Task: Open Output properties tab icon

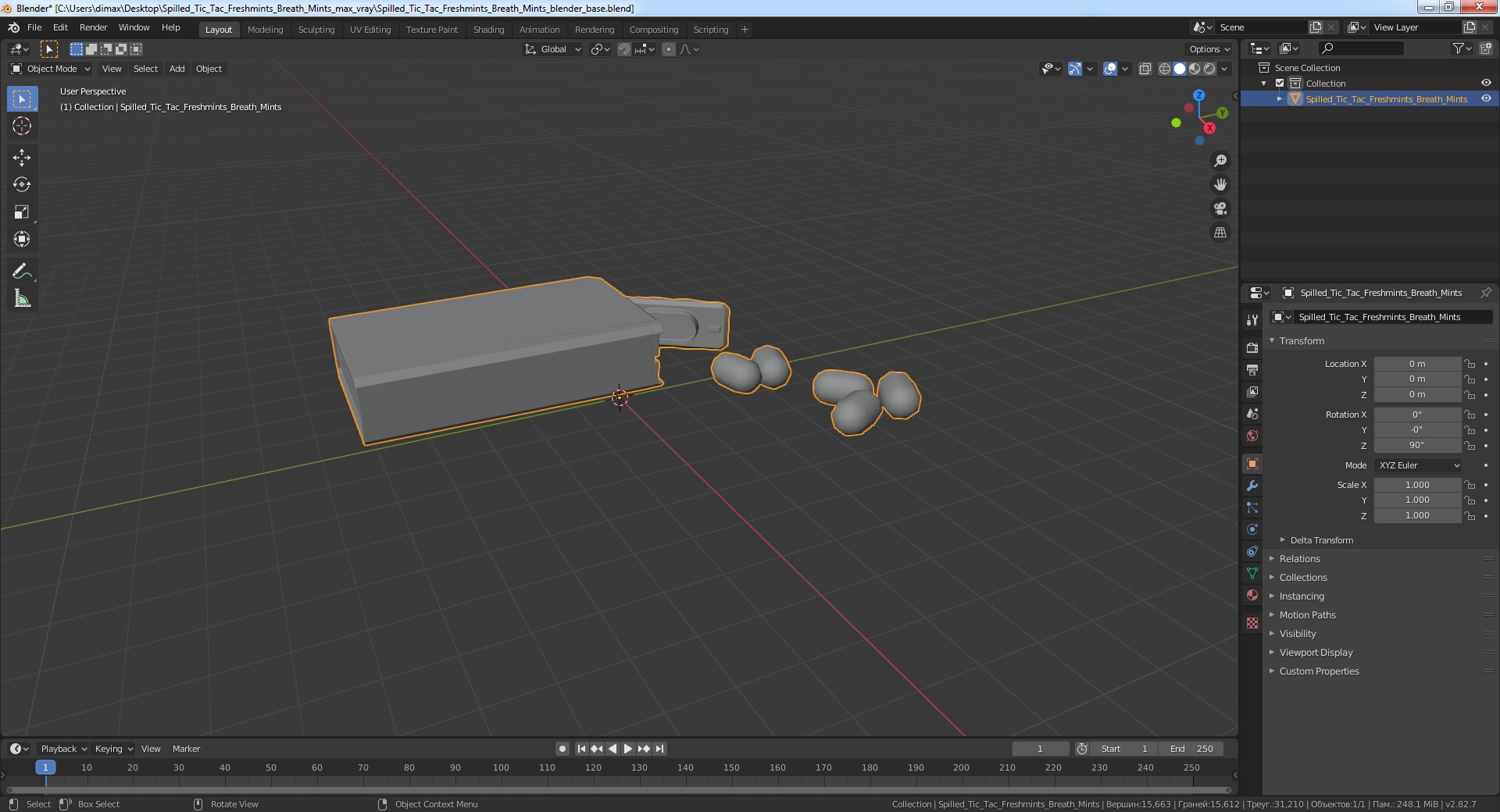Action: 1252,369
